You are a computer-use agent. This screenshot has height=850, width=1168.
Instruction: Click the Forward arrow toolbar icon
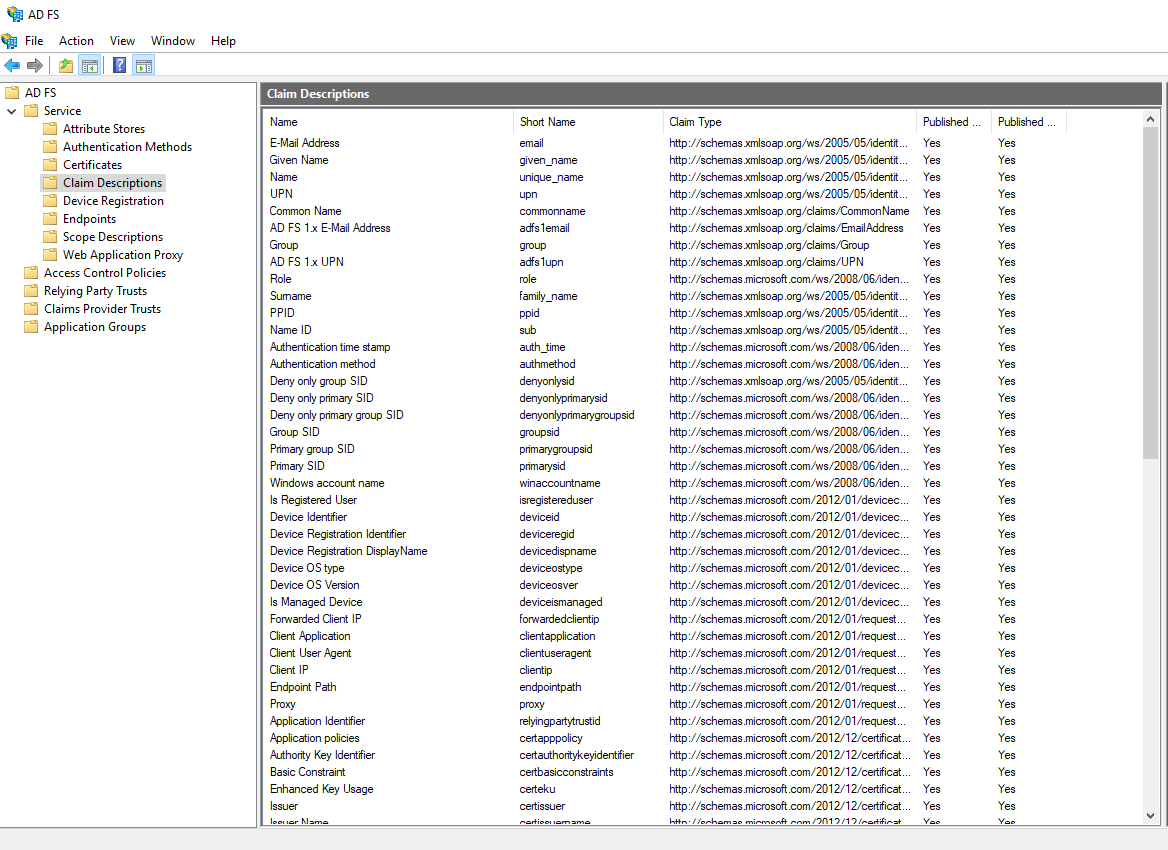35,66
